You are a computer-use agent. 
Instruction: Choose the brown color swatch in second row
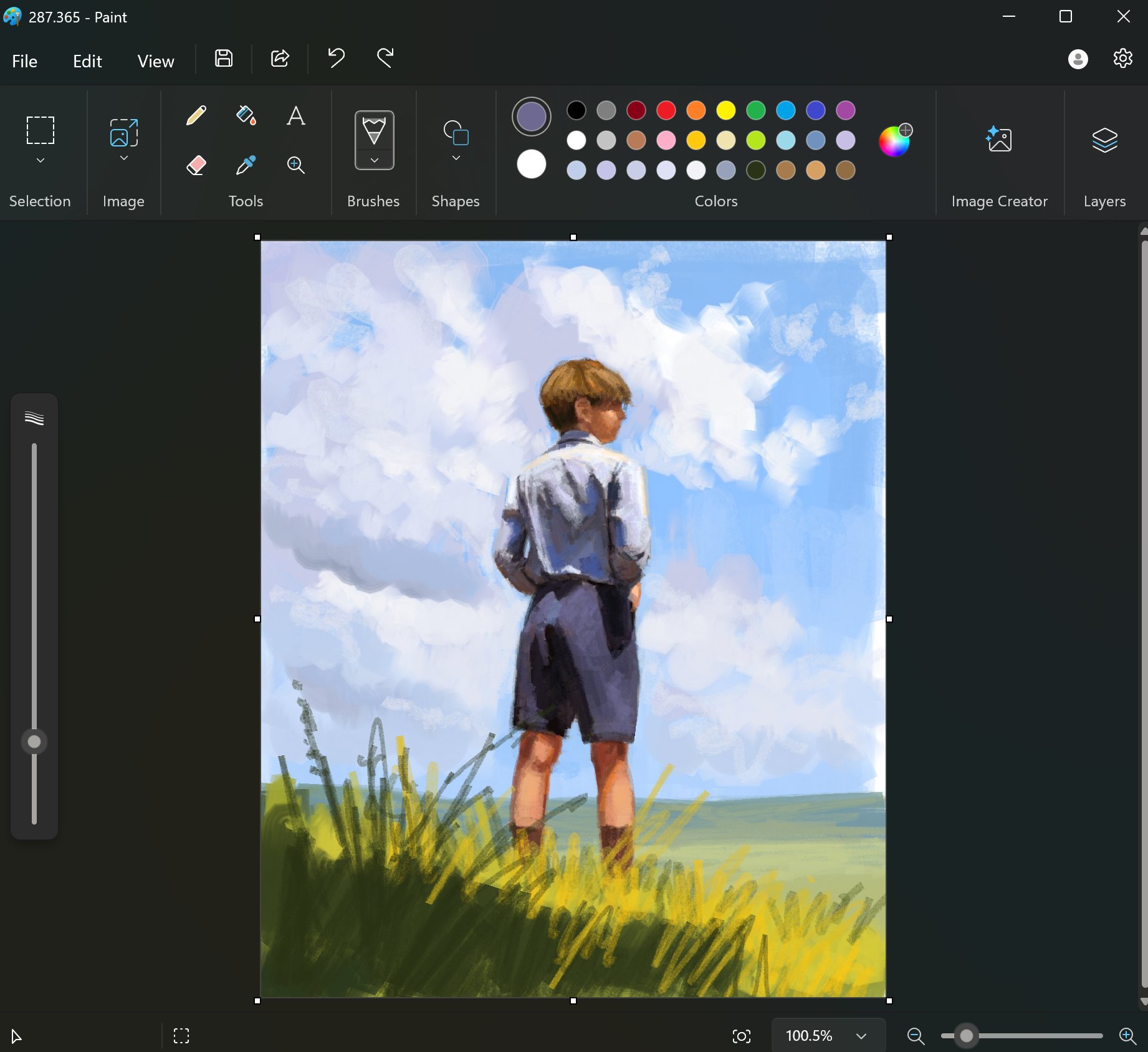(x=636, y=140)
